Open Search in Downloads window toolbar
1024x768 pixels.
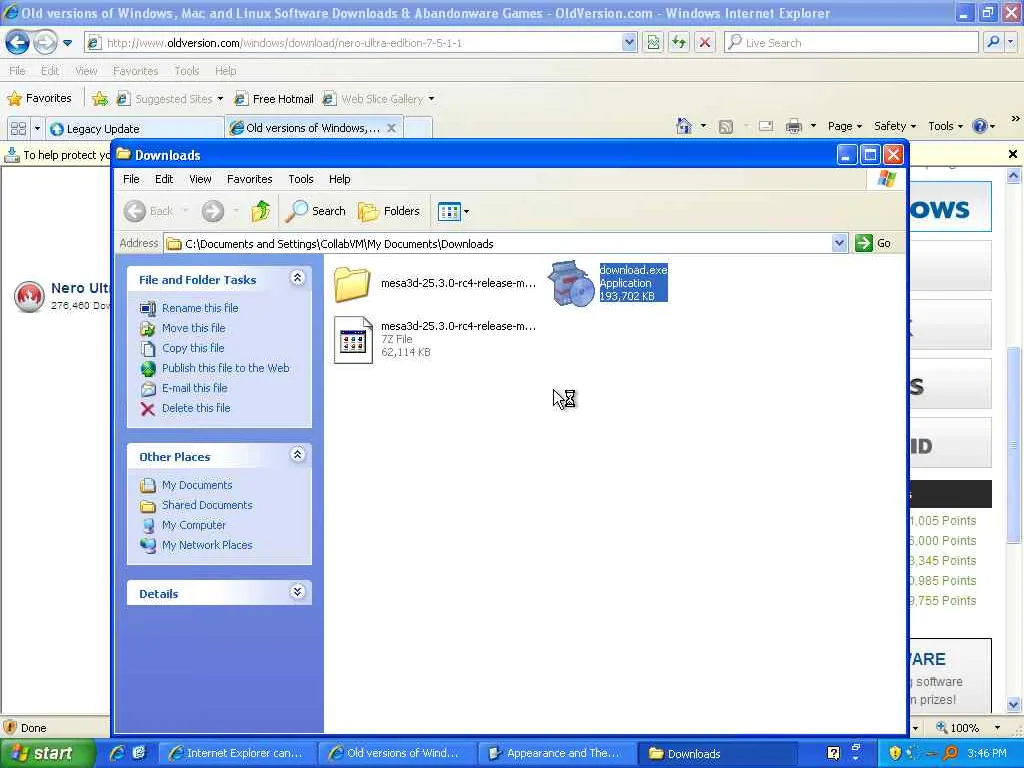(x=315, y=211)
